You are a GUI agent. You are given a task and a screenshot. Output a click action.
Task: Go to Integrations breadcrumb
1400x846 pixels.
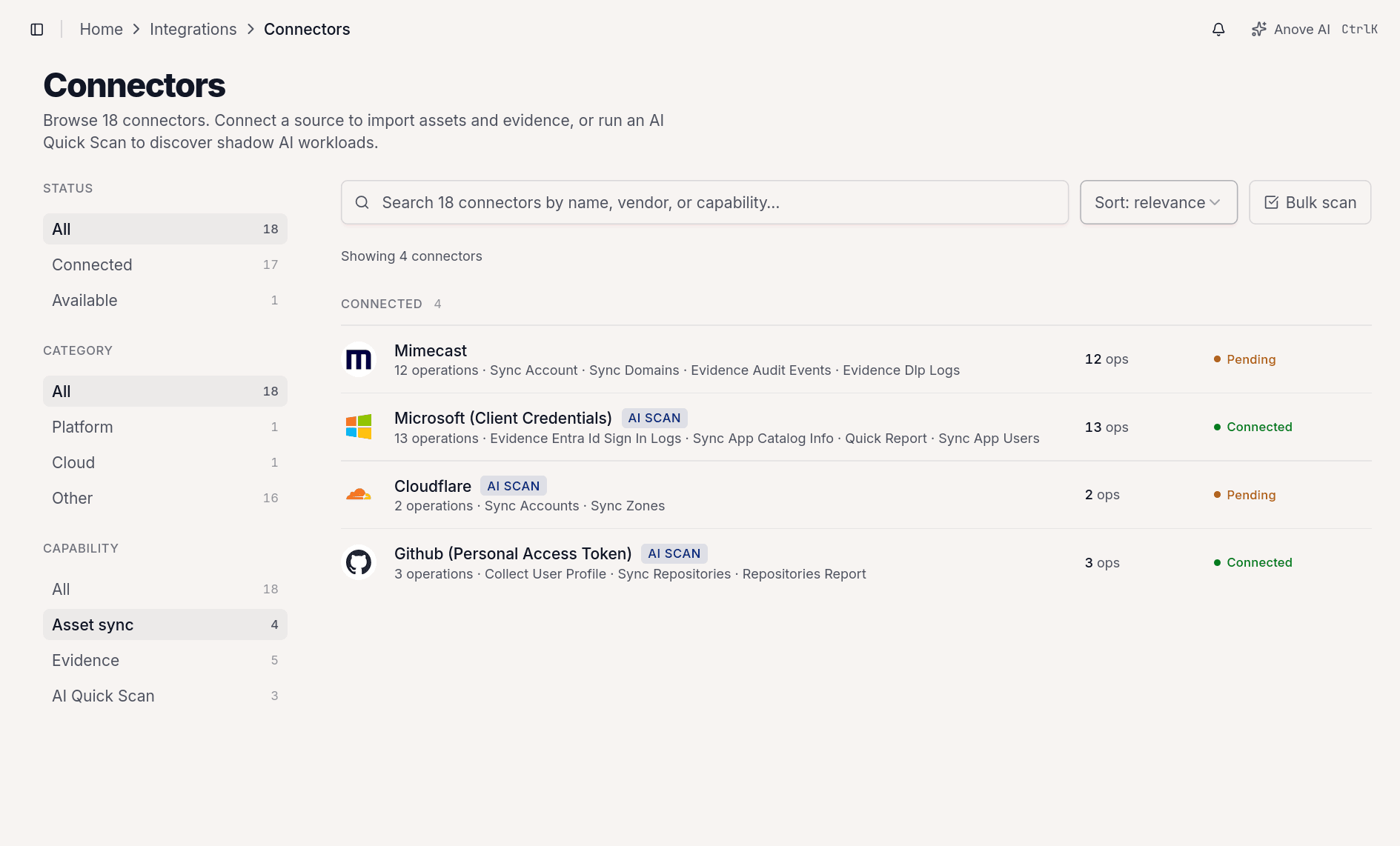pos(193,30)
